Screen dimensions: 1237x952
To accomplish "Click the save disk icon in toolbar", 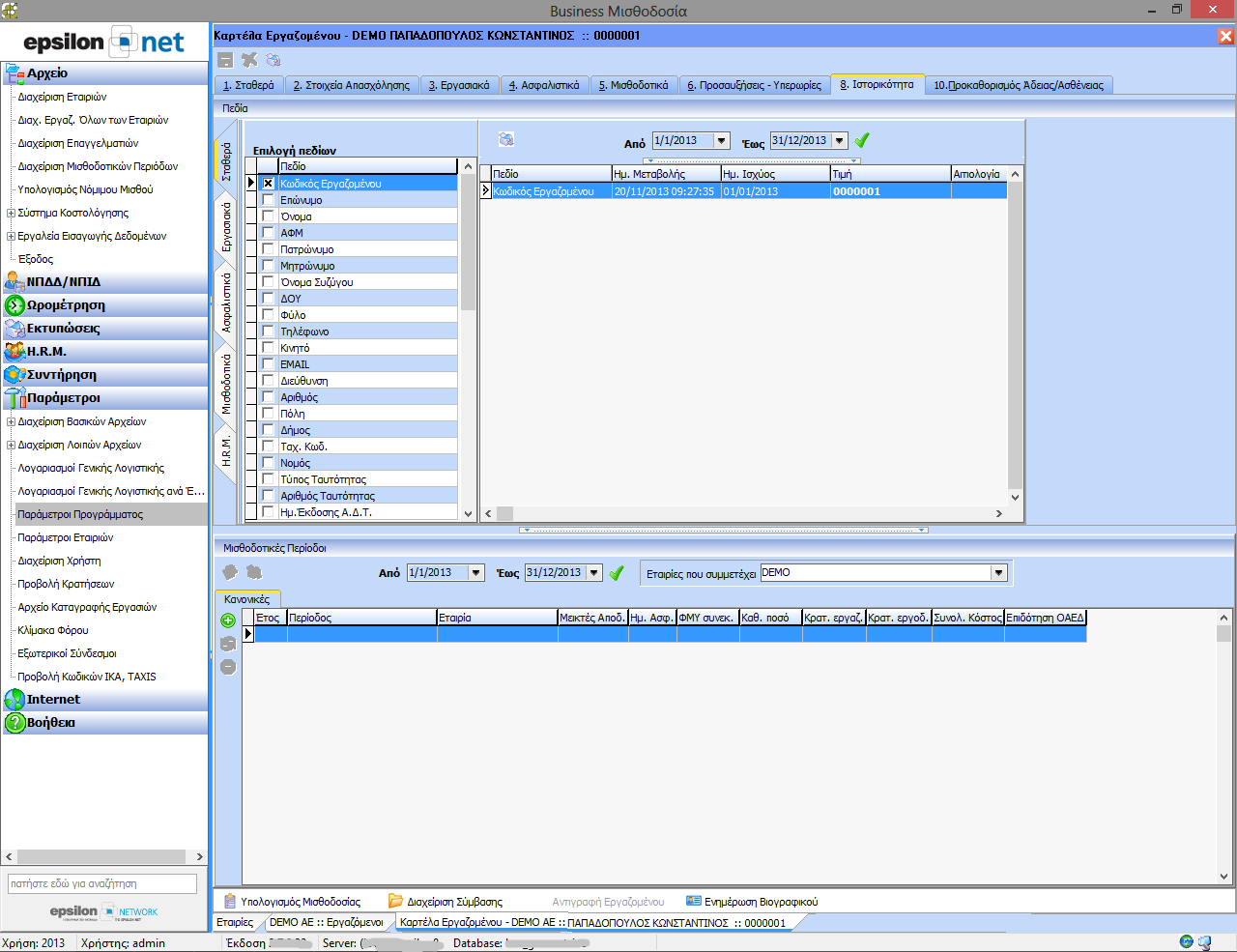I will click(x=225, y=60).
